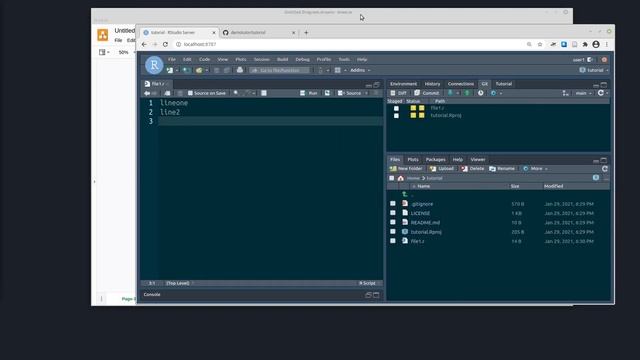Screen dimensions: 640x360
Task: Click the Git gear more icon
Action: pyautogui.click(x=493, y=93)
